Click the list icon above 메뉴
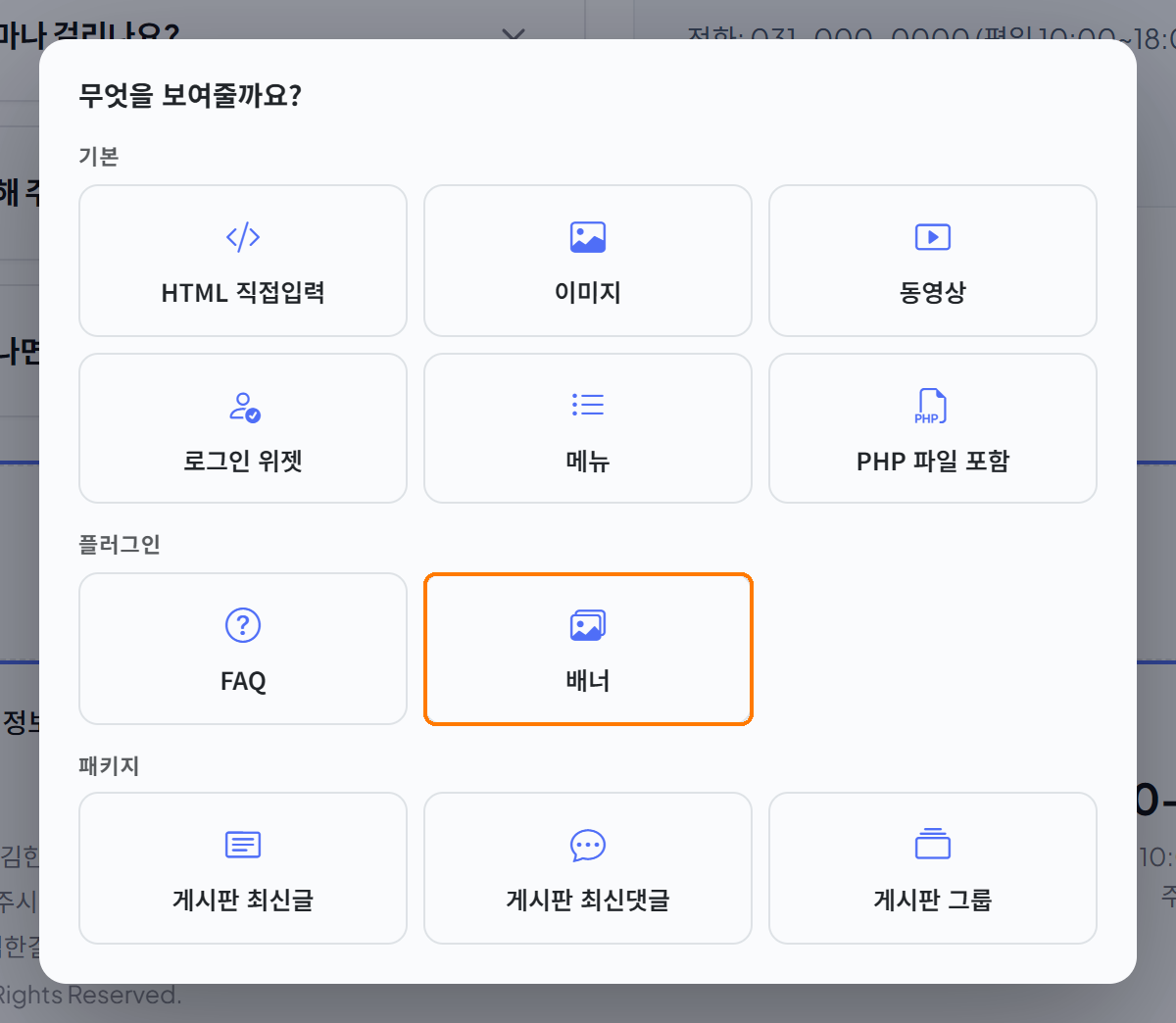1176x1023 pixels. point(588,405)
